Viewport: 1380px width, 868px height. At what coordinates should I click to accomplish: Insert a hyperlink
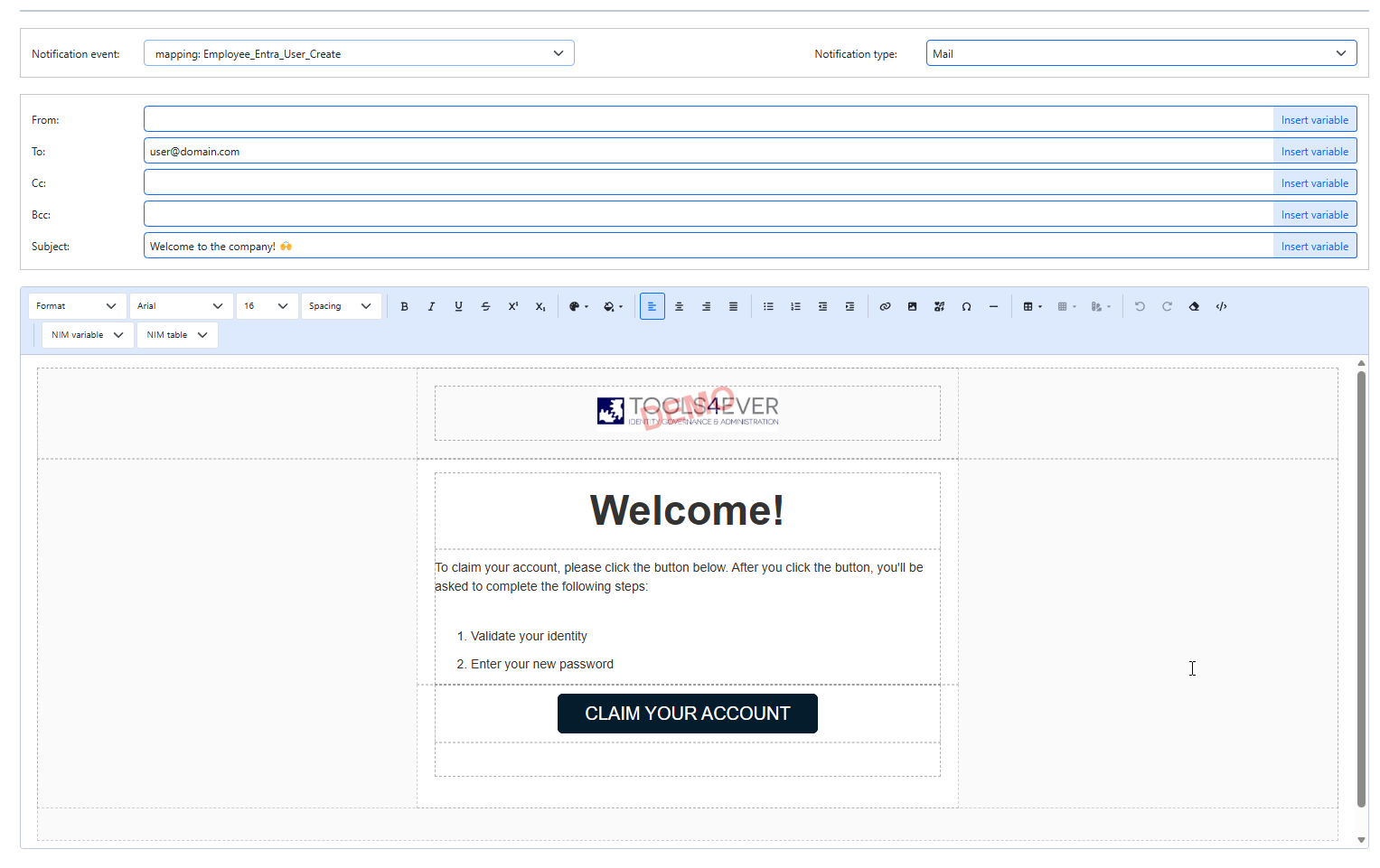pyautogui.click(x=885, y=306)
